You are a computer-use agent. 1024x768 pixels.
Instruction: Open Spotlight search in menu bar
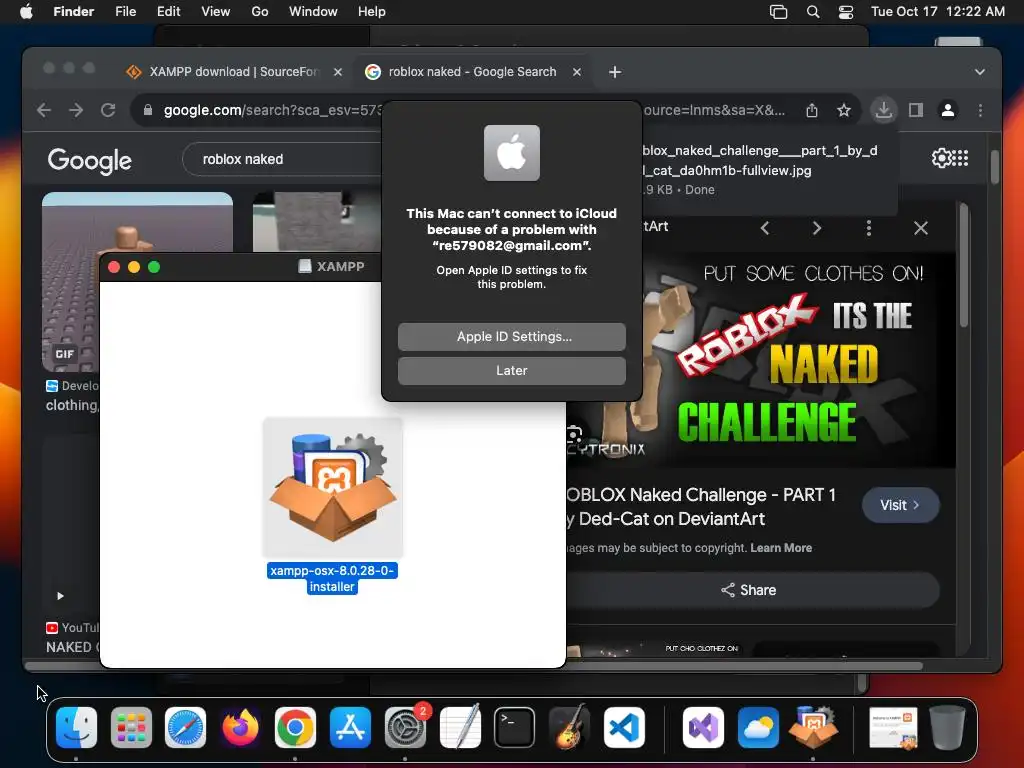point(812,11)
